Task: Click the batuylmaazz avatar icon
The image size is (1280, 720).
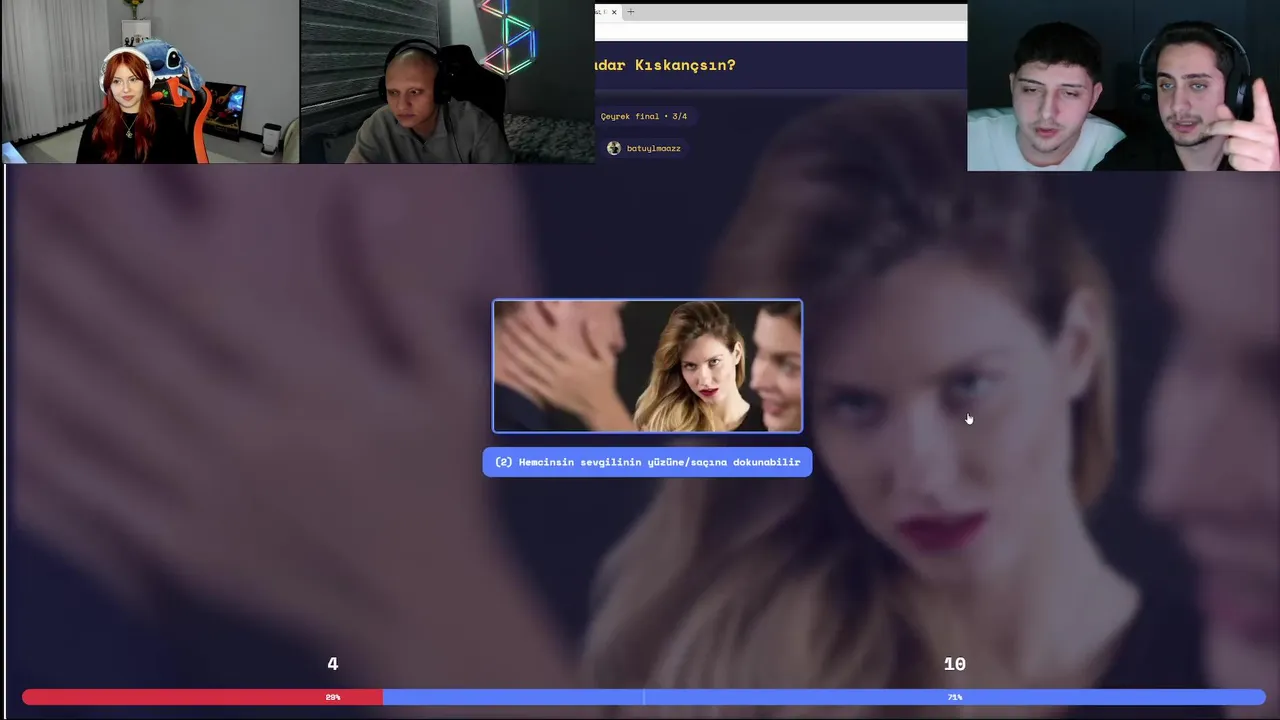Action: point(614,148)
